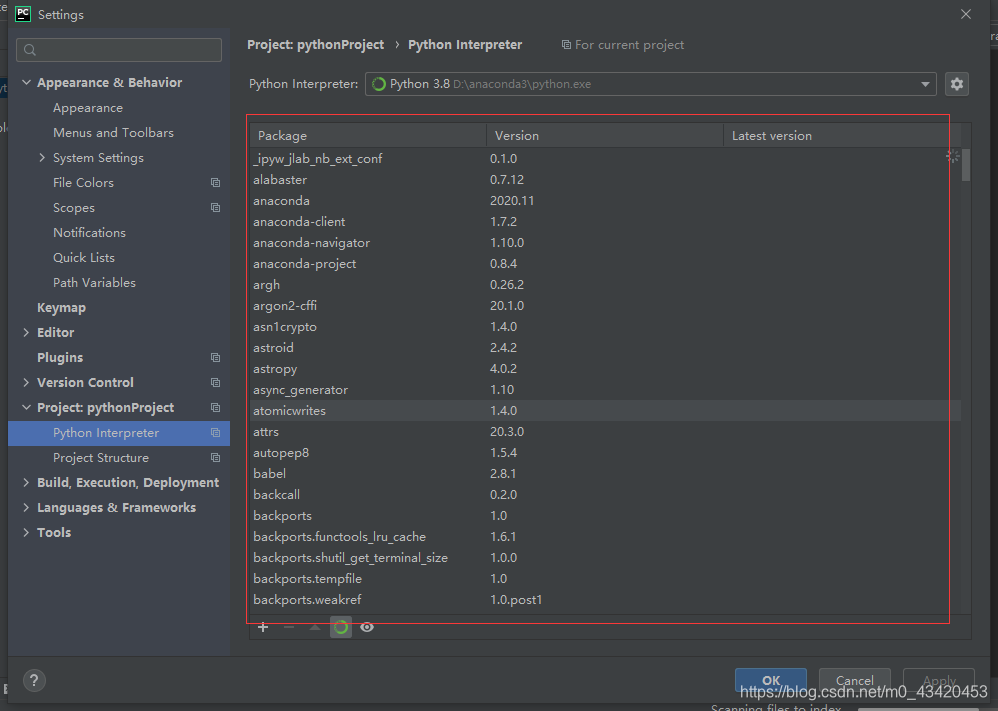Viewport: 998px width, 711px height.
Task: Click the Project: pythonProject row copy icon
Action: (215, 407)
